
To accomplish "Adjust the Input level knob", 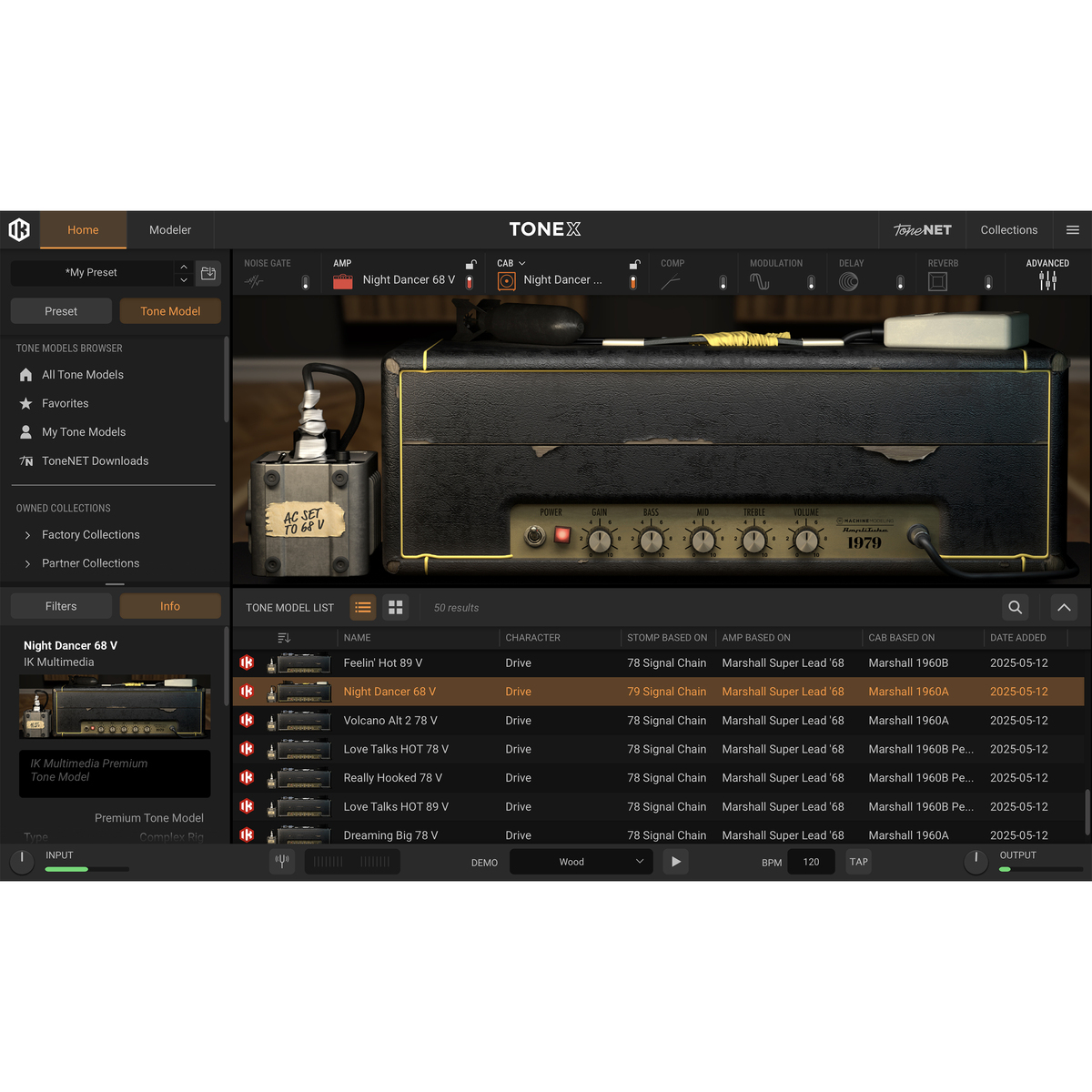I will click(22, 861).
